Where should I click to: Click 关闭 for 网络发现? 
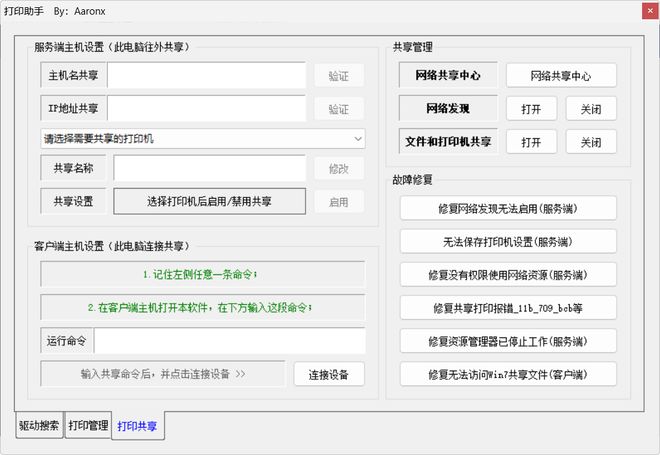pos(591,109)
